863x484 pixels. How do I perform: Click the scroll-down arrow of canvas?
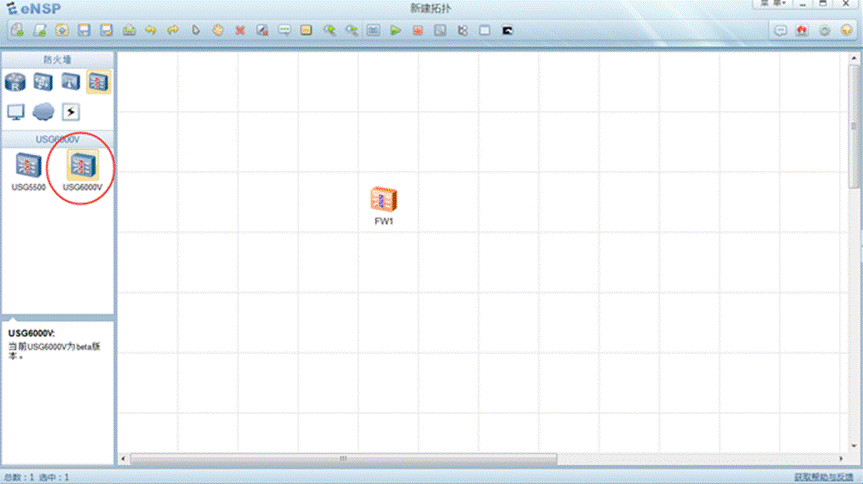854,446
